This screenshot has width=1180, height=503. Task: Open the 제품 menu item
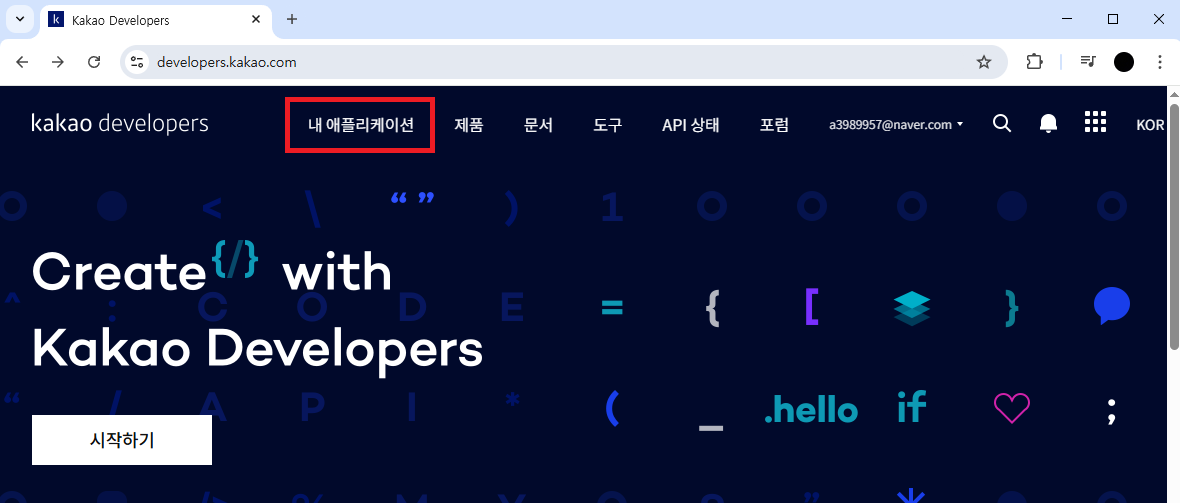[469, 125]
